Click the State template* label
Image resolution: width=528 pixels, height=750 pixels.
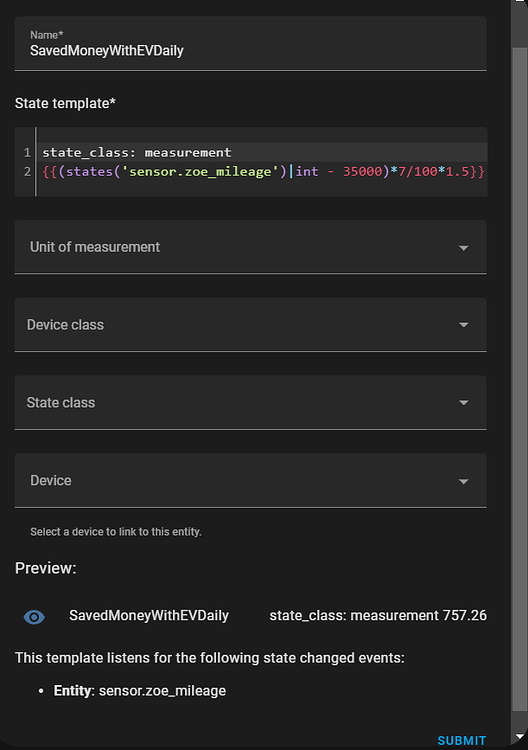pyautogui.click(x=65, y=103)
